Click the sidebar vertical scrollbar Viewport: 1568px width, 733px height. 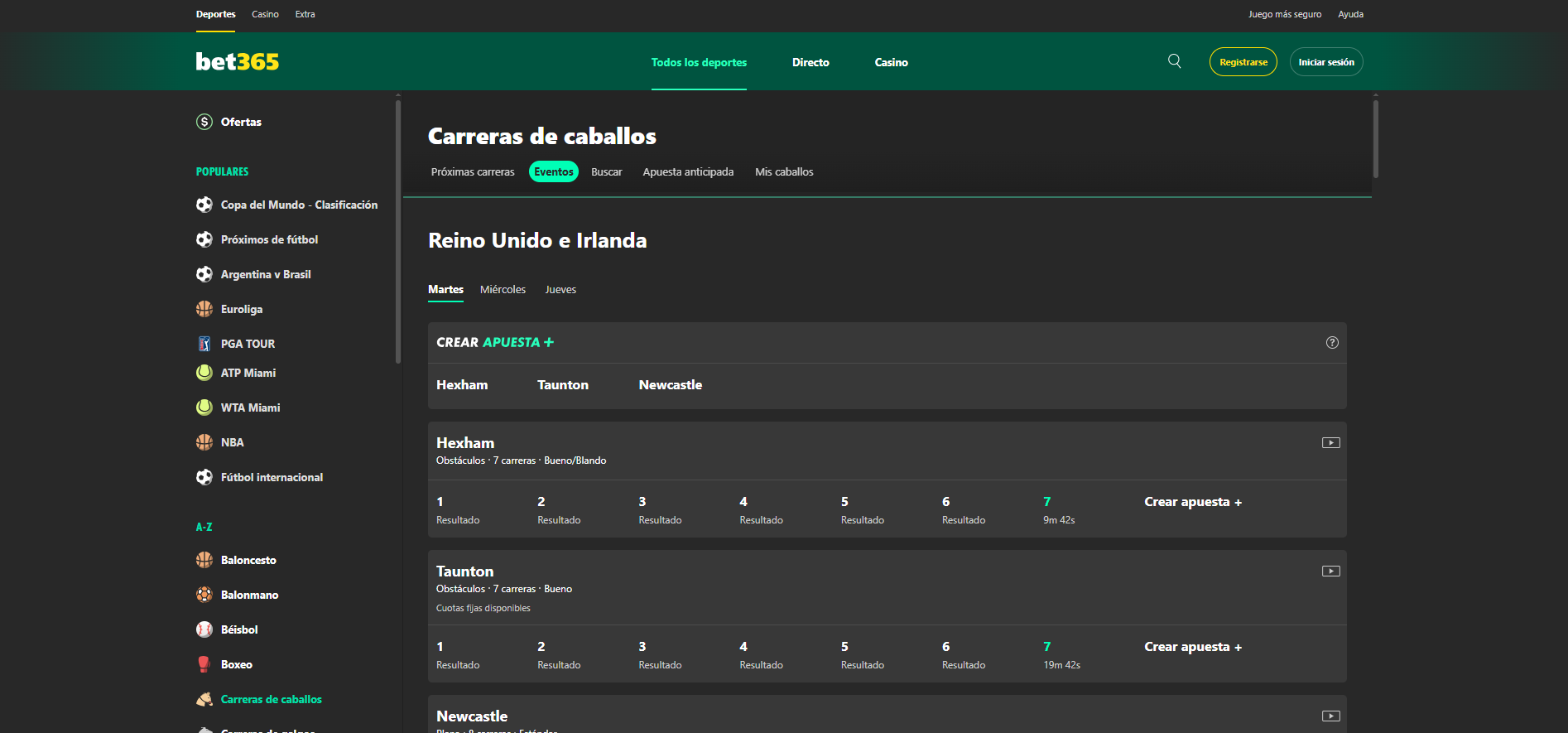point(398,230)
